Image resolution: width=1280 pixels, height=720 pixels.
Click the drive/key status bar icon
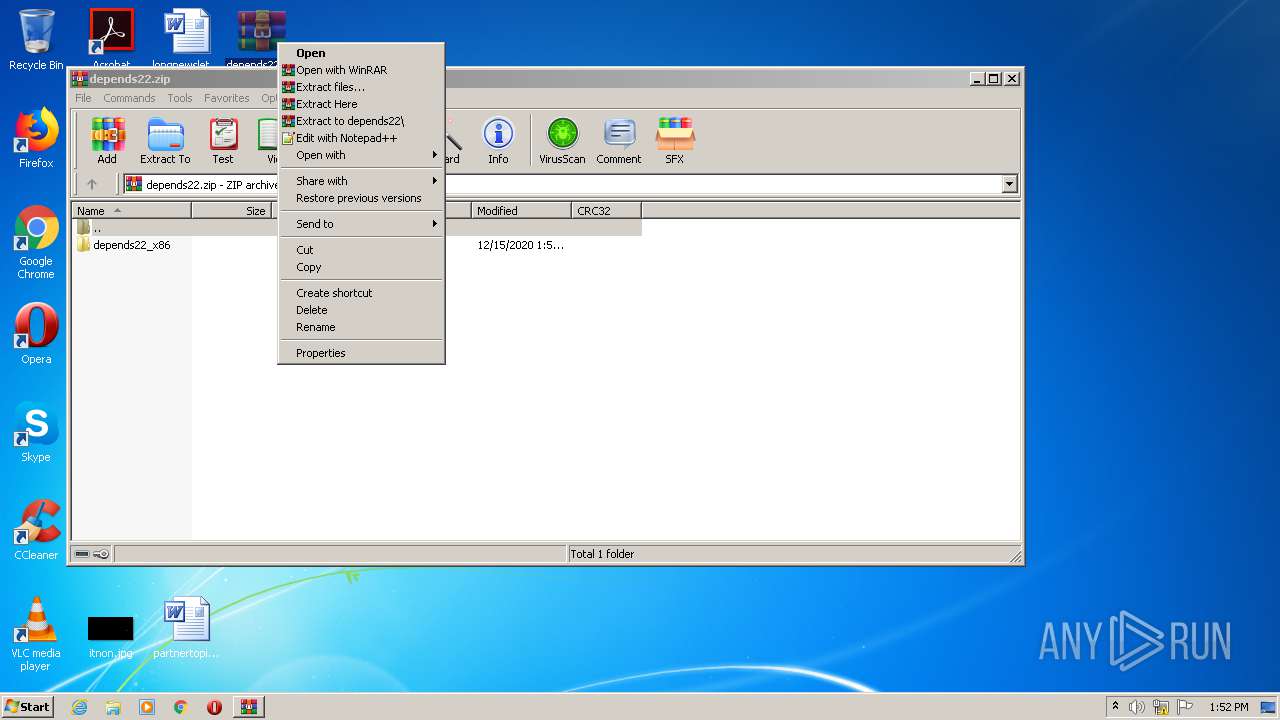point(92,554)
